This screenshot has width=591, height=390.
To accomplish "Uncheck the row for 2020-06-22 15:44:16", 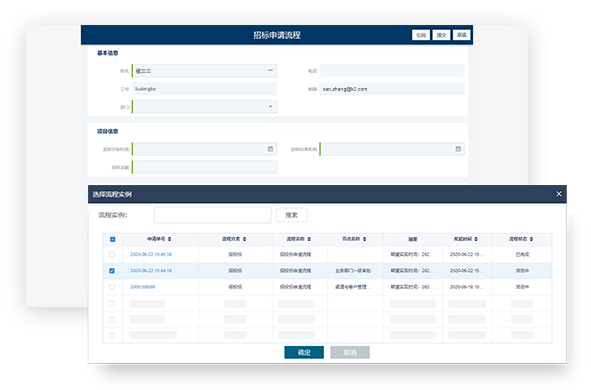I will [112, 271].
